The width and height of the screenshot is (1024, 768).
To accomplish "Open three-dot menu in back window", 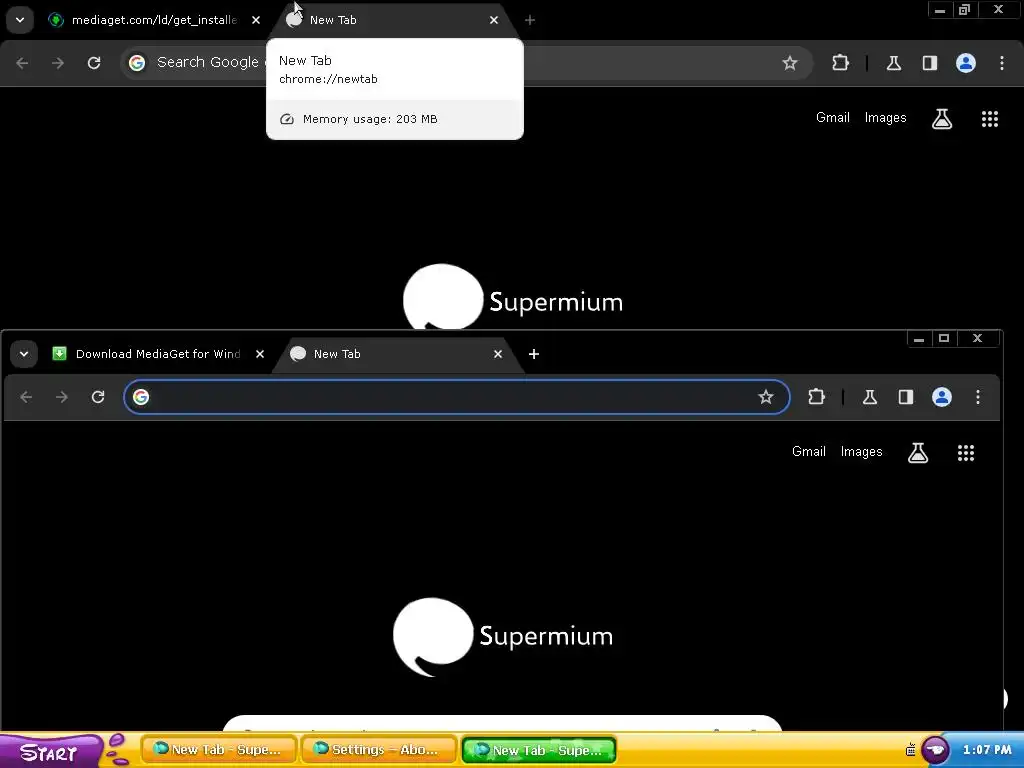I will click(x=1002, y=63).
